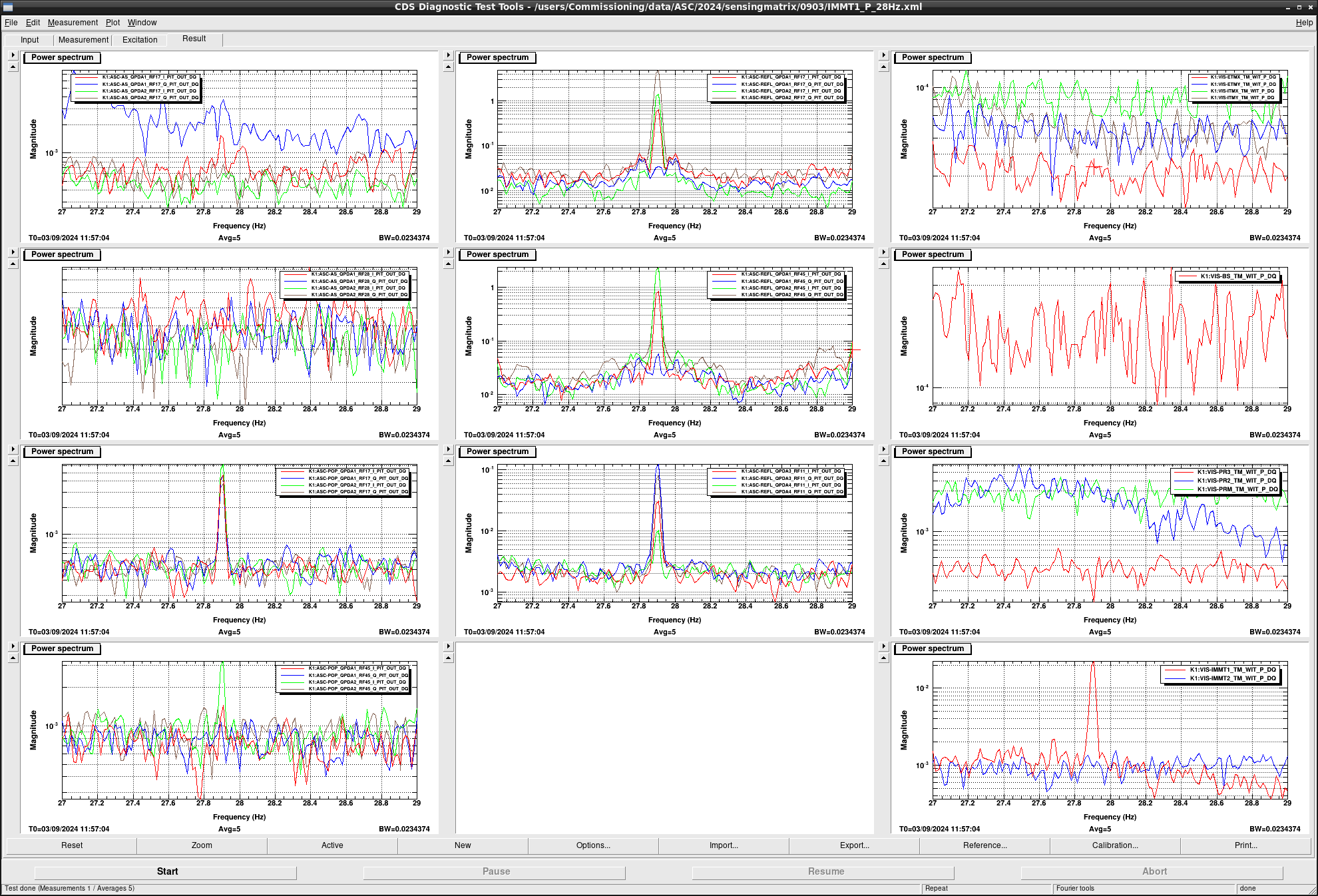The width and height of the screenshot is (1318, 896).
Task: Click the right-arrow button beside the ASC-POP RF45 plot
Action: [13, 646]
